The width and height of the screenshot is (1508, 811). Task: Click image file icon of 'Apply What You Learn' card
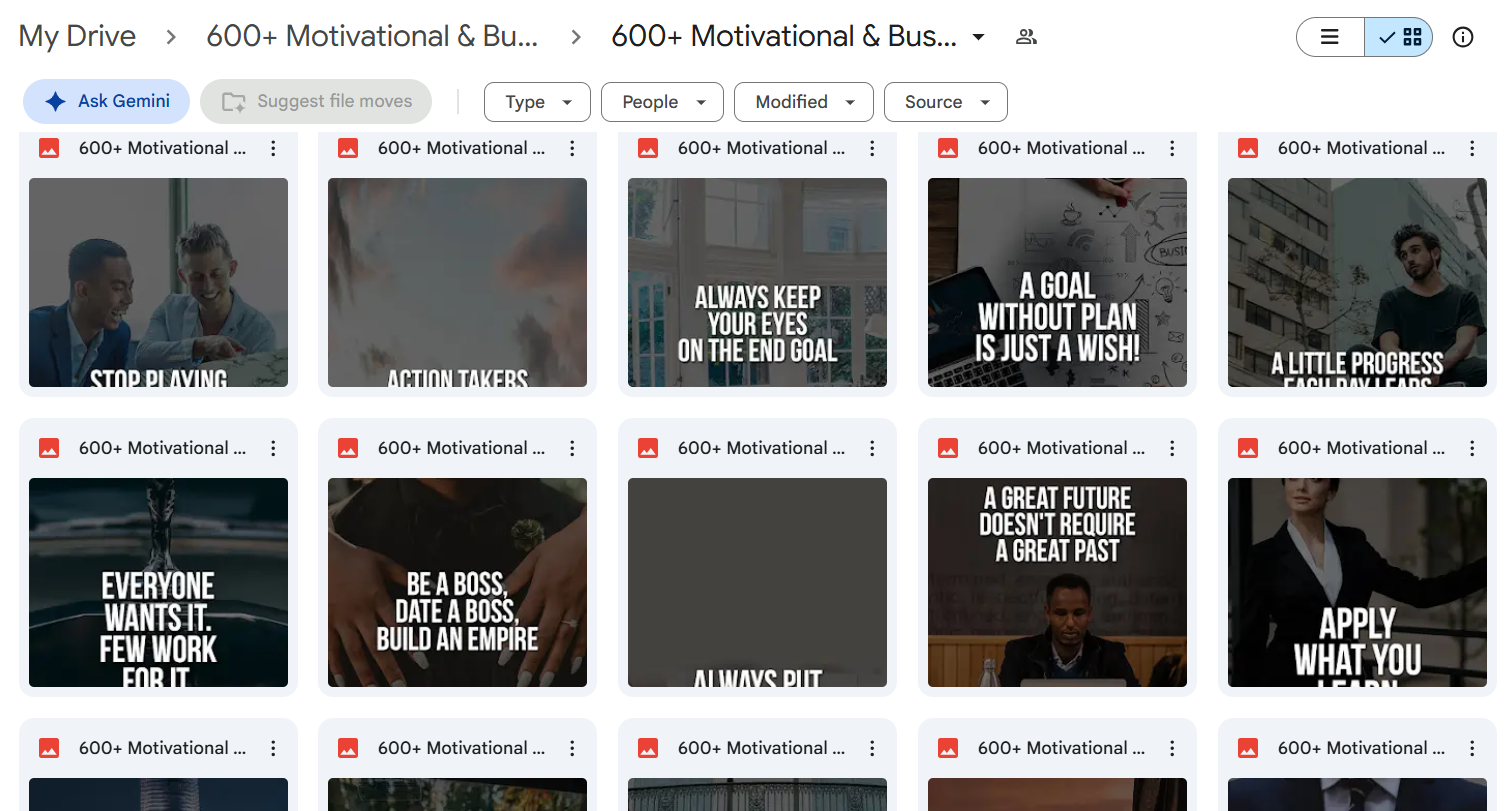tap(1248, 449)
